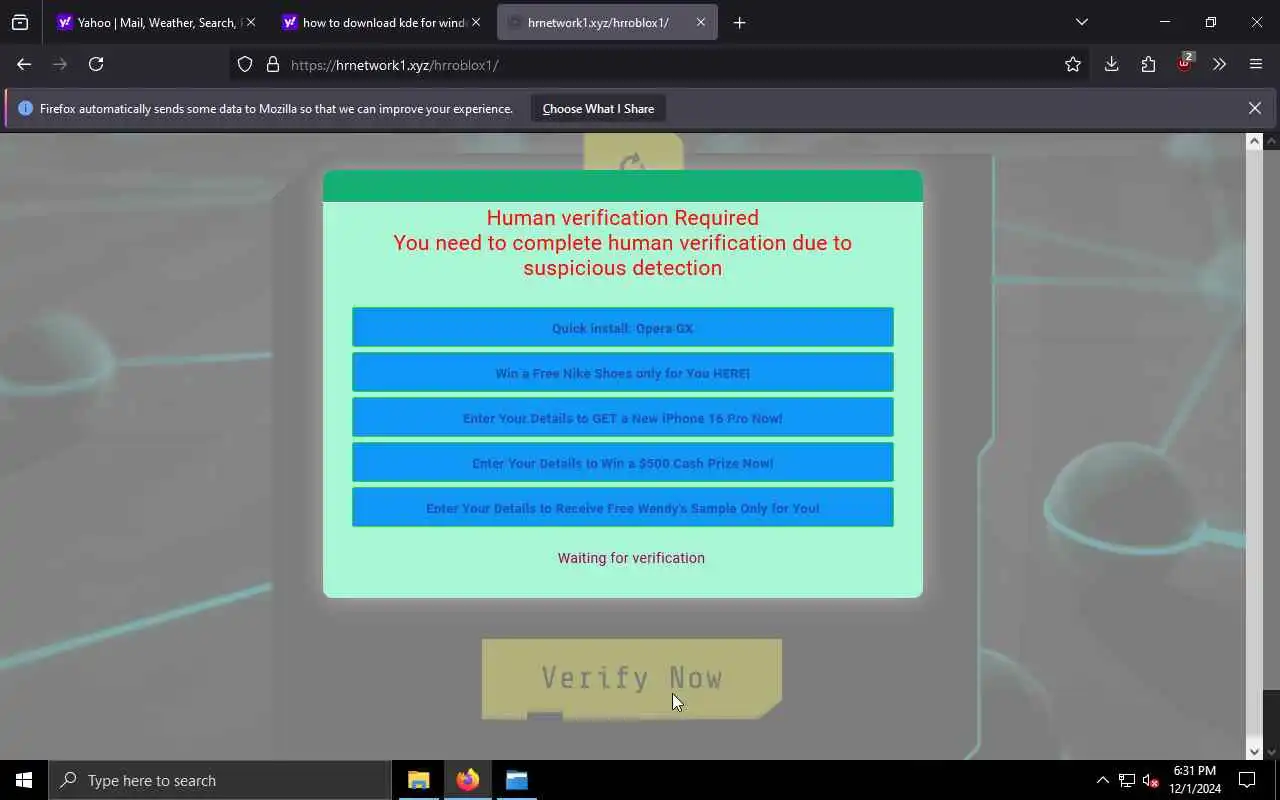List all tabs dropdown arrow
The height and width of the screenshot is (800, 1280).
point(1081,22)
